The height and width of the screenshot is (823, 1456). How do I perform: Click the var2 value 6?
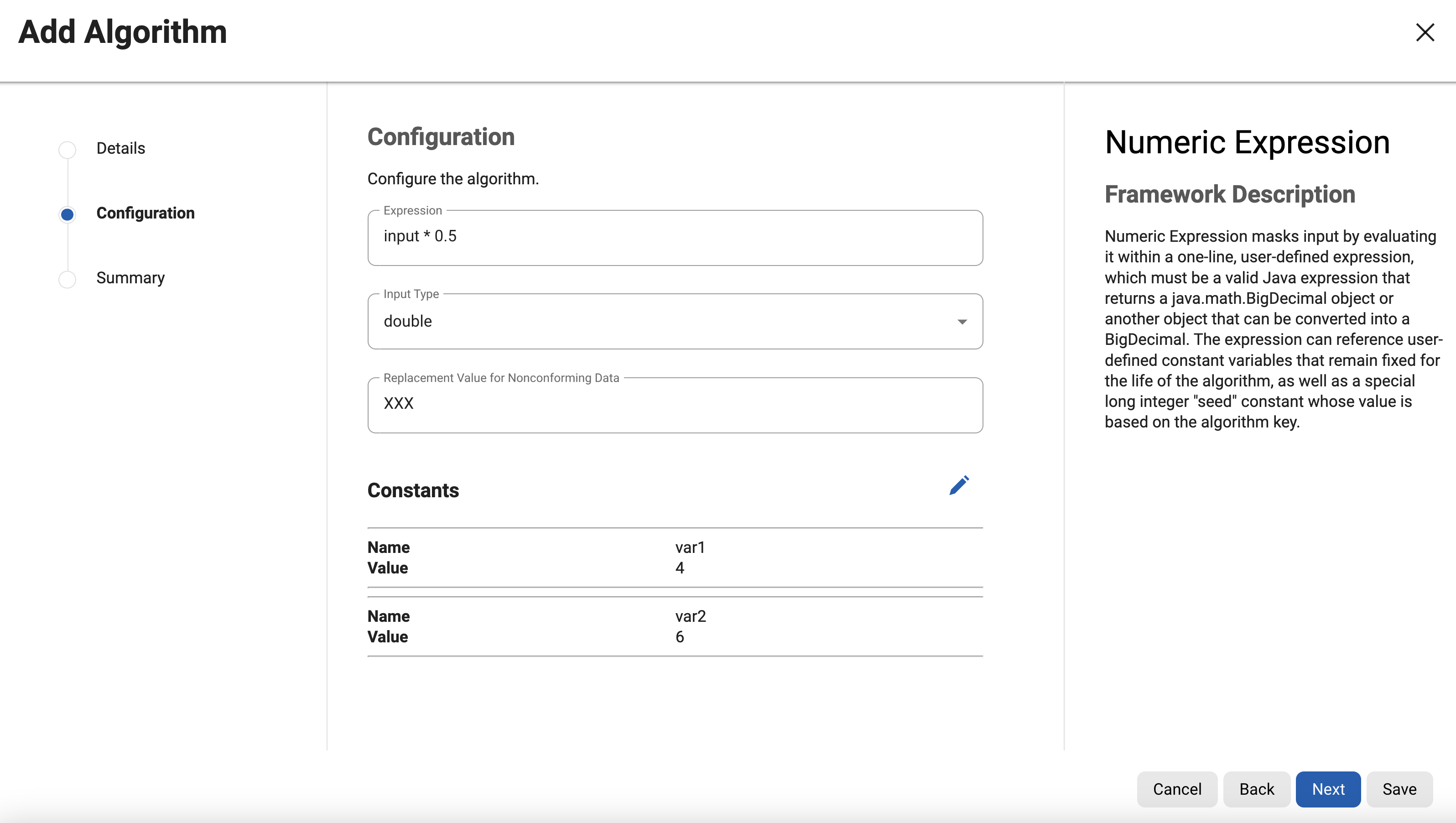679,637
